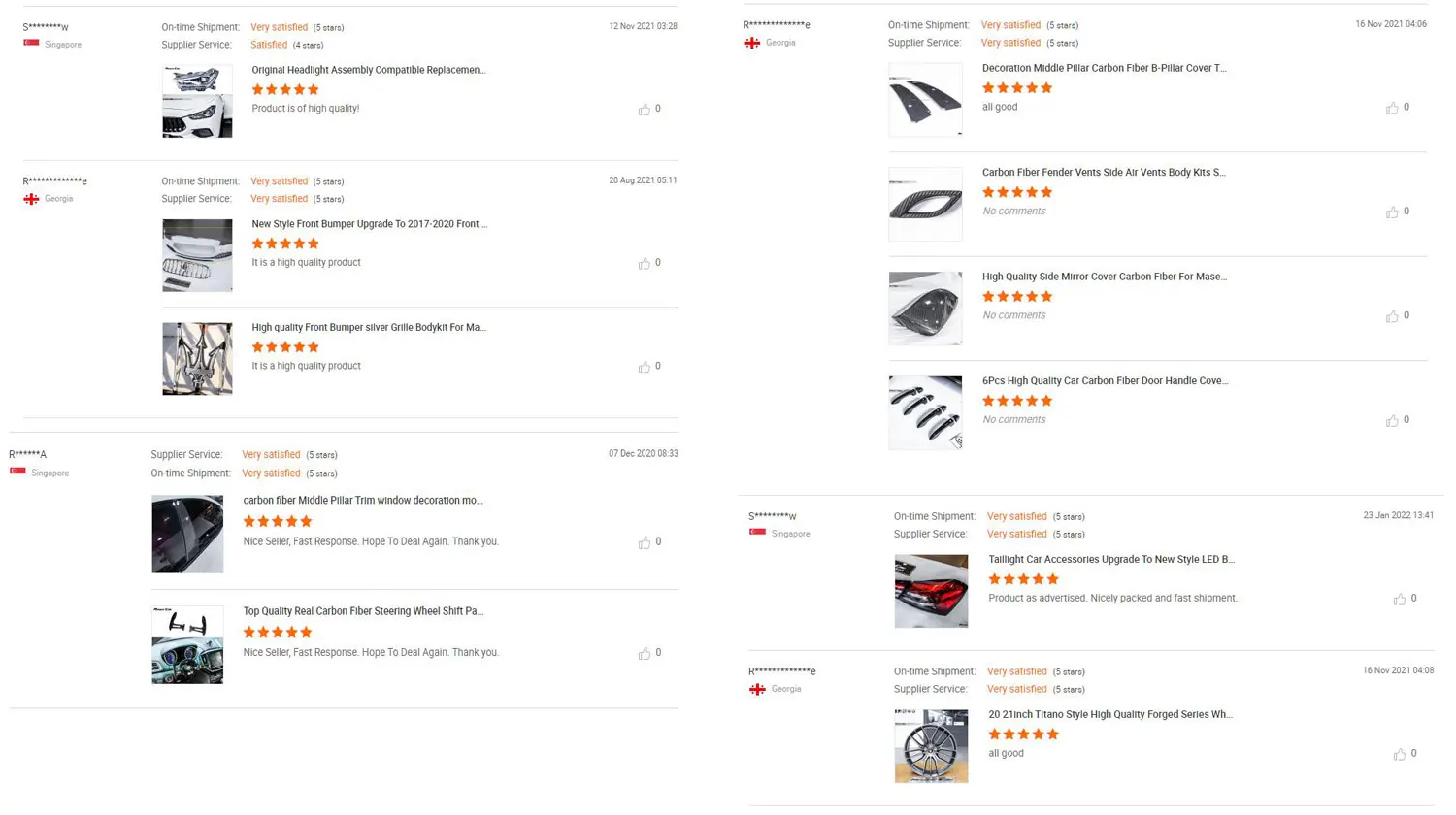
Task: Like the Titano forged wheel review
Action: 1399,754
